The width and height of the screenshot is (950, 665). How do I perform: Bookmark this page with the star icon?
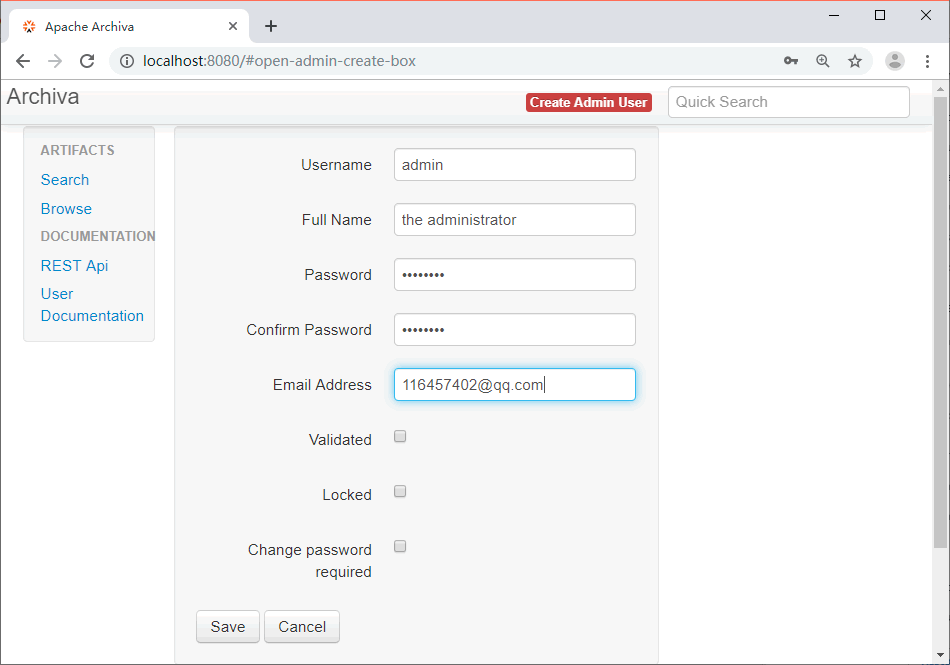coord(855,61)
